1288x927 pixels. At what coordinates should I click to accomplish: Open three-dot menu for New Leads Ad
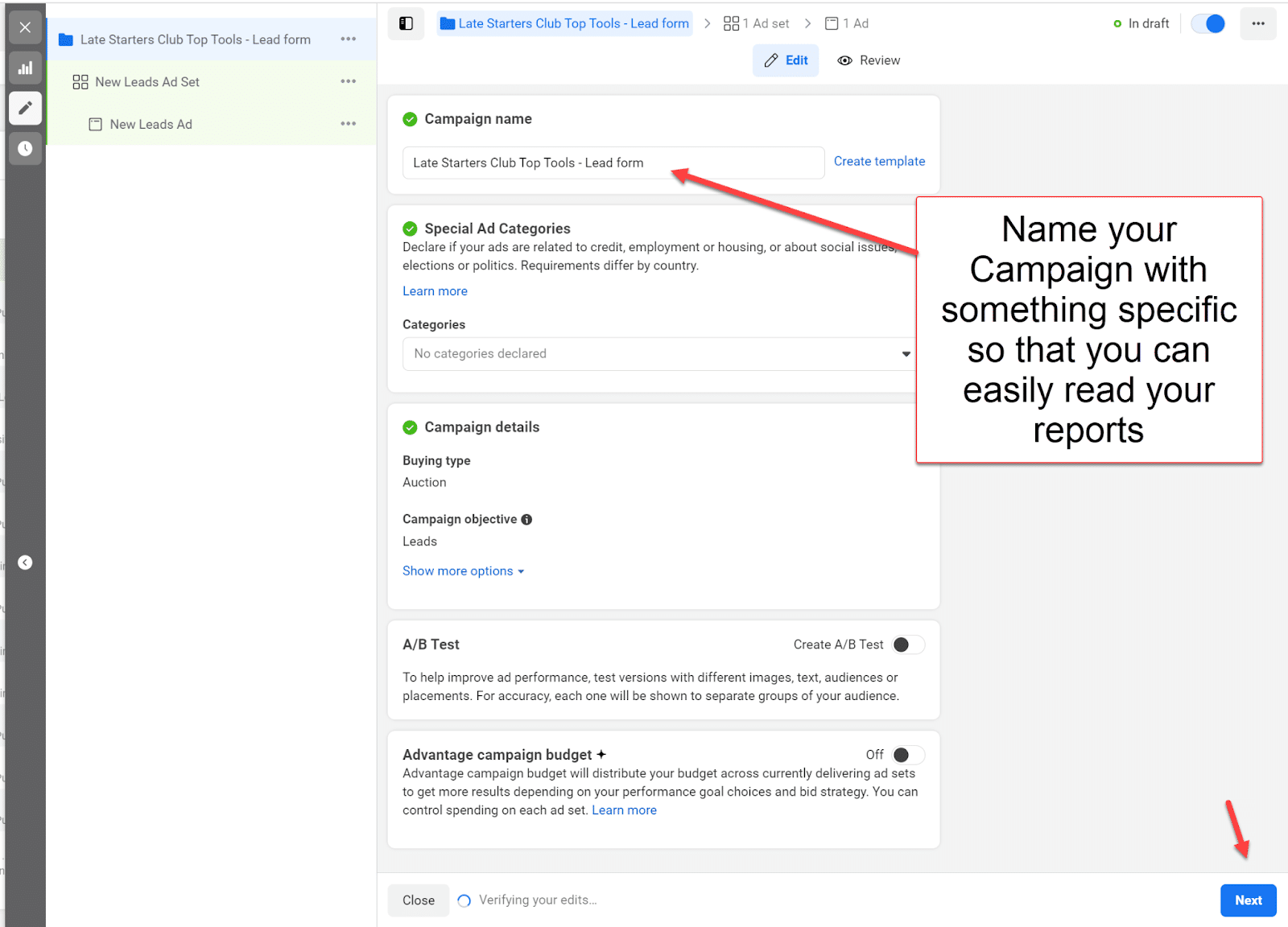point(348,124)
